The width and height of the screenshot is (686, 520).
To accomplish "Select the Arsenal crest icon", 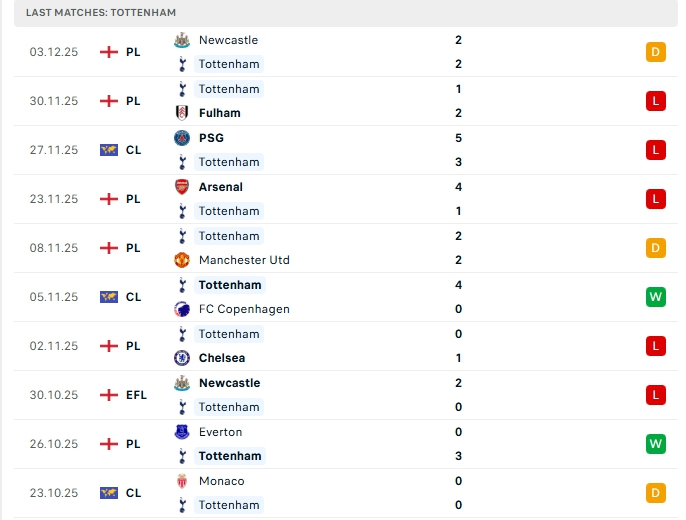I will click(182, 187).
